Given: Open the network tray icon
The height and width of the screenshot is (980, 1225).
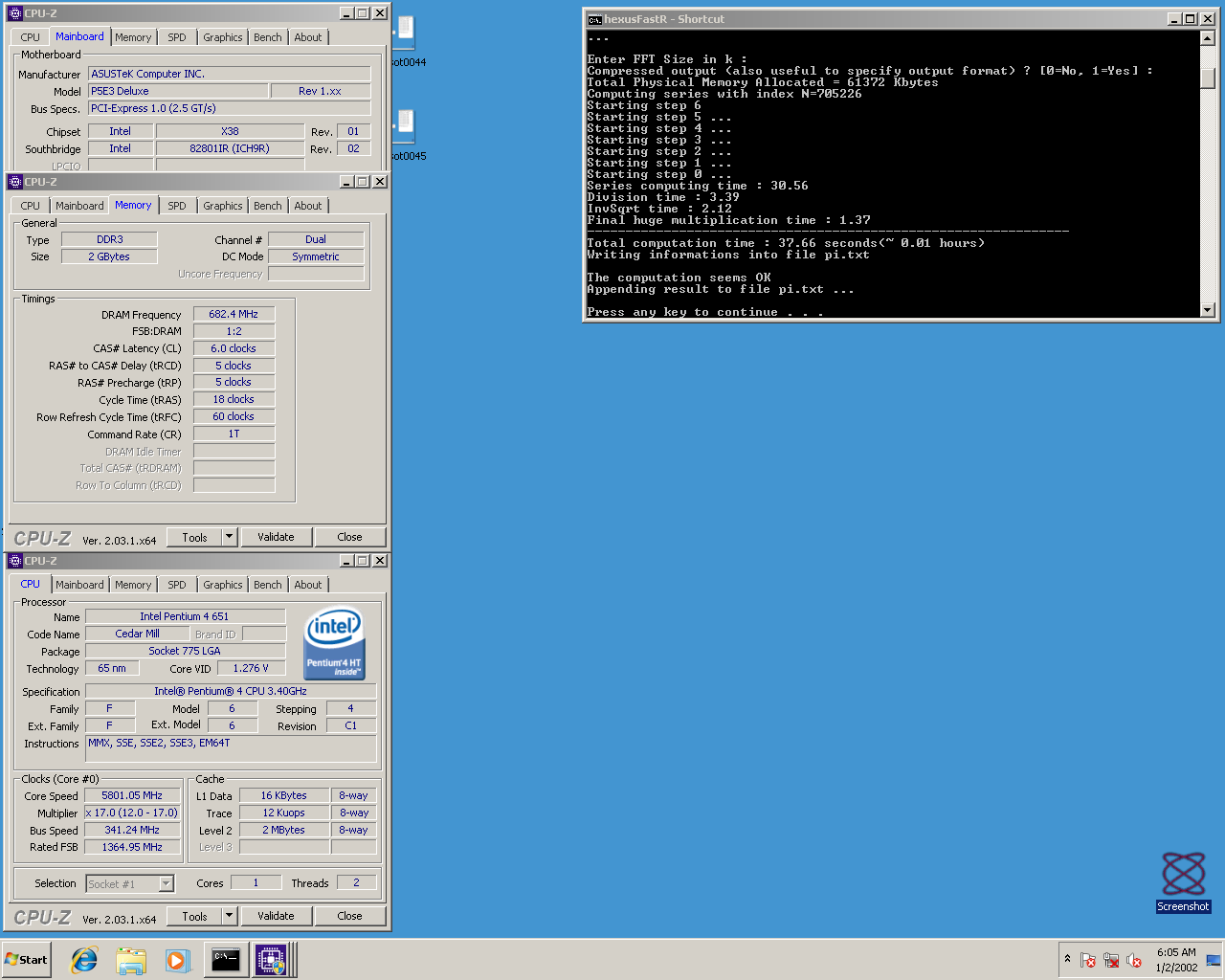Looking at the screenshot, I should [1111, 960].
